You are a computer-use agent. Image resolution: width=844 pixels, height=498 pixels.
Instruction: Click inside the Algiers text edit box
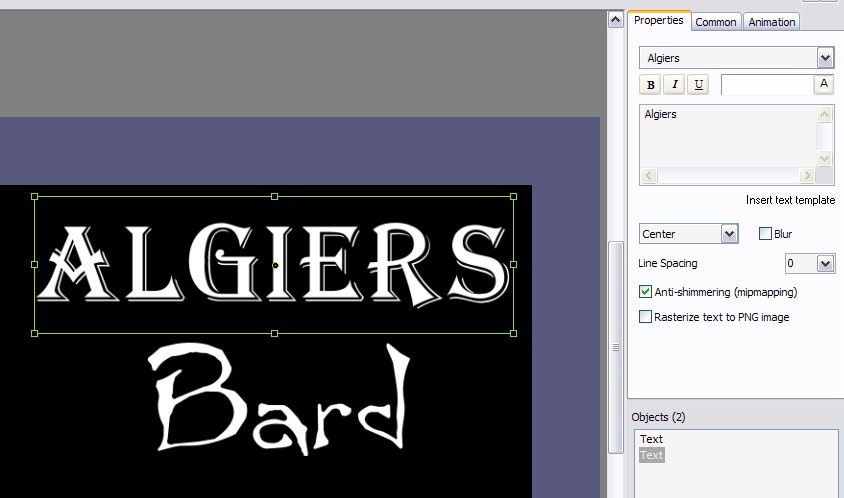tap(727, 135)
